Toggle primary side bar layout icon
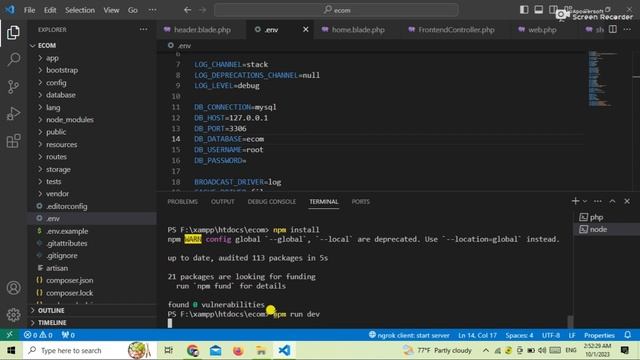 pyautogui.click(x=524, y=10)
